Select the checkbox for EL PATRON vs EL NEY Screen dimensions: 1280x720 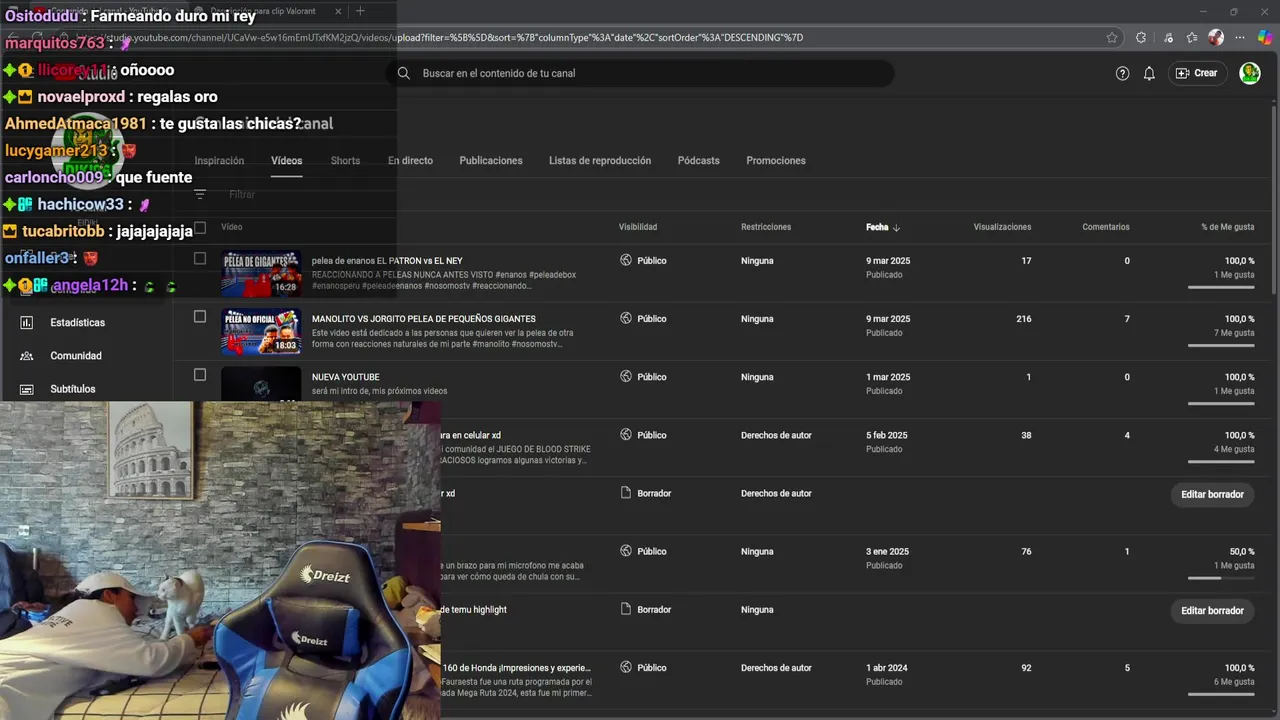point(200,258)
